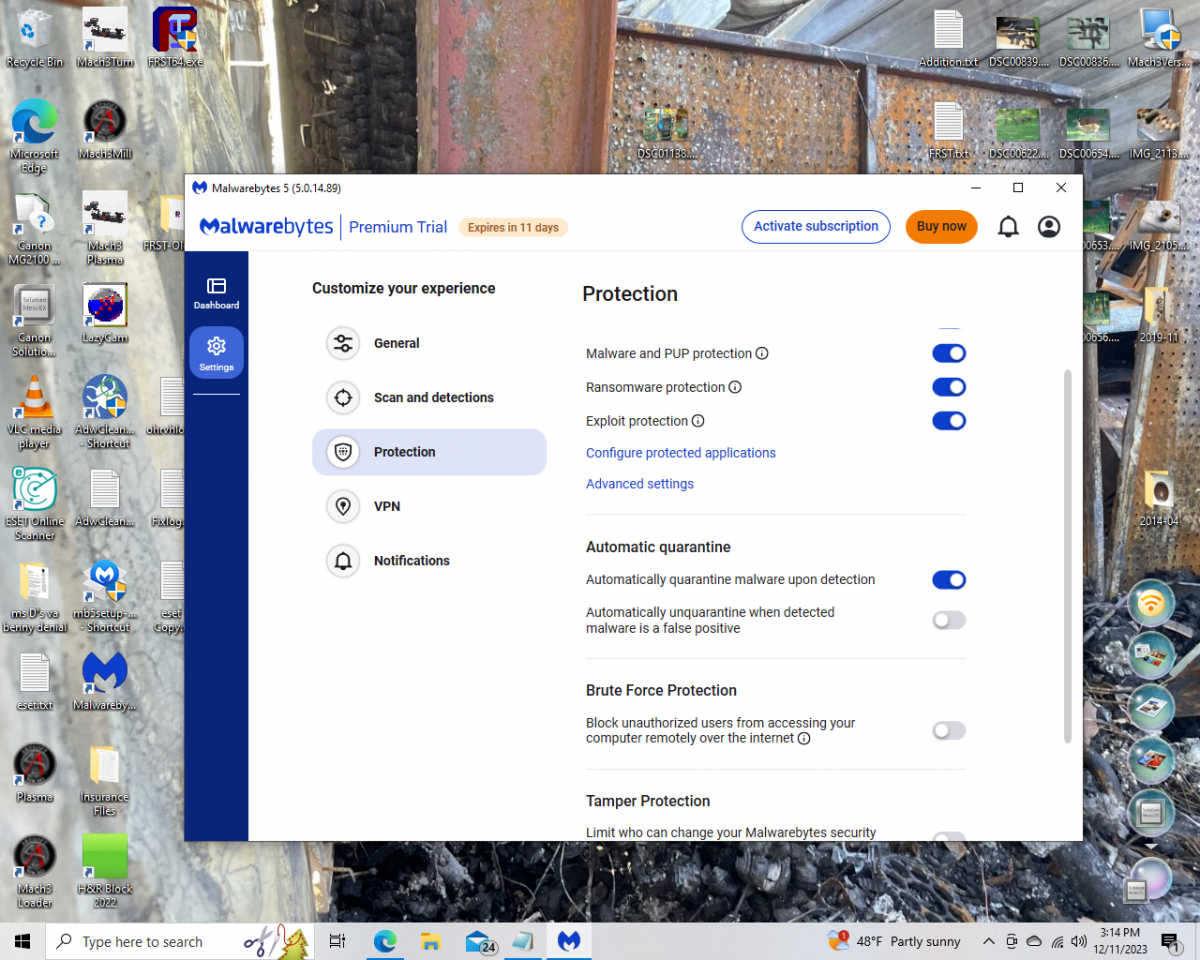Open Mail app in the taskbar
1200x960 pixels.
479,941
